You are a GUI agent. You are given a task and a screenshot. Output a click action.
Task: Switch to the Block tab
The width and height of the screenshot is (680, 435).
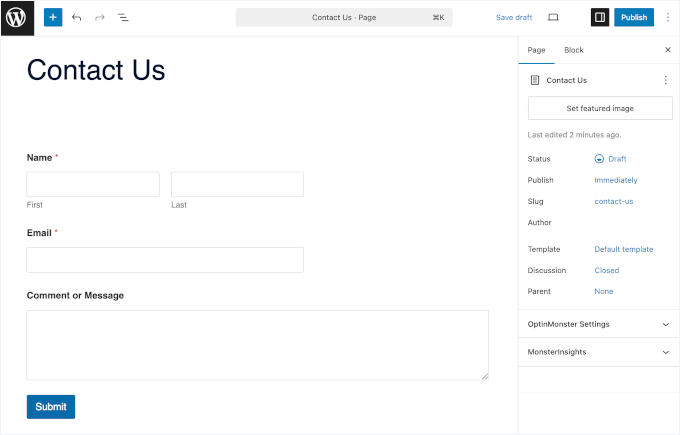click(574, 50)
